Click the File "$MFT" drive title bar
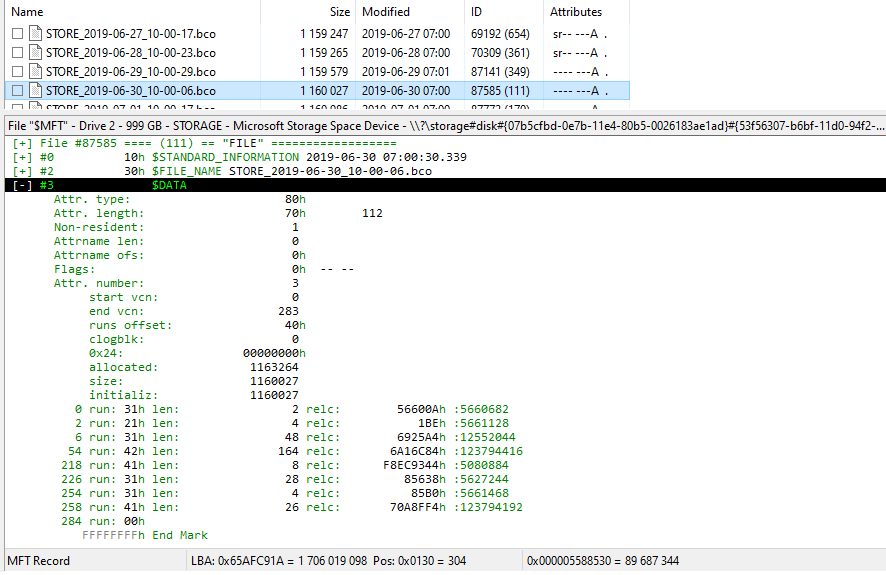 coord(445,126)
